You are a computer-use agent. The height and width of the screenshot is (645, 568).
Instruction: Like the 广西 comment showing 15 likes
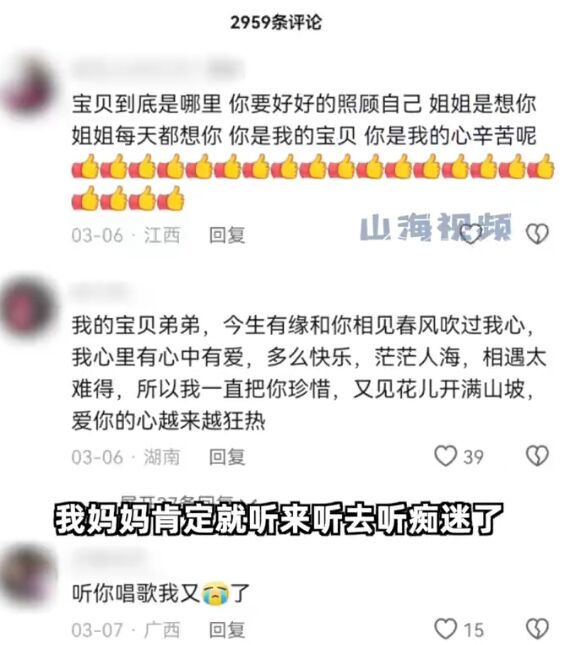446,629
